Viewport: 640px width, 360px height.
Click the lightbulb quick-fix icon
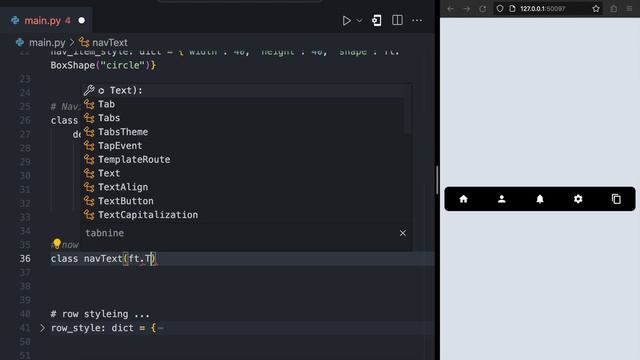(57, 244)
